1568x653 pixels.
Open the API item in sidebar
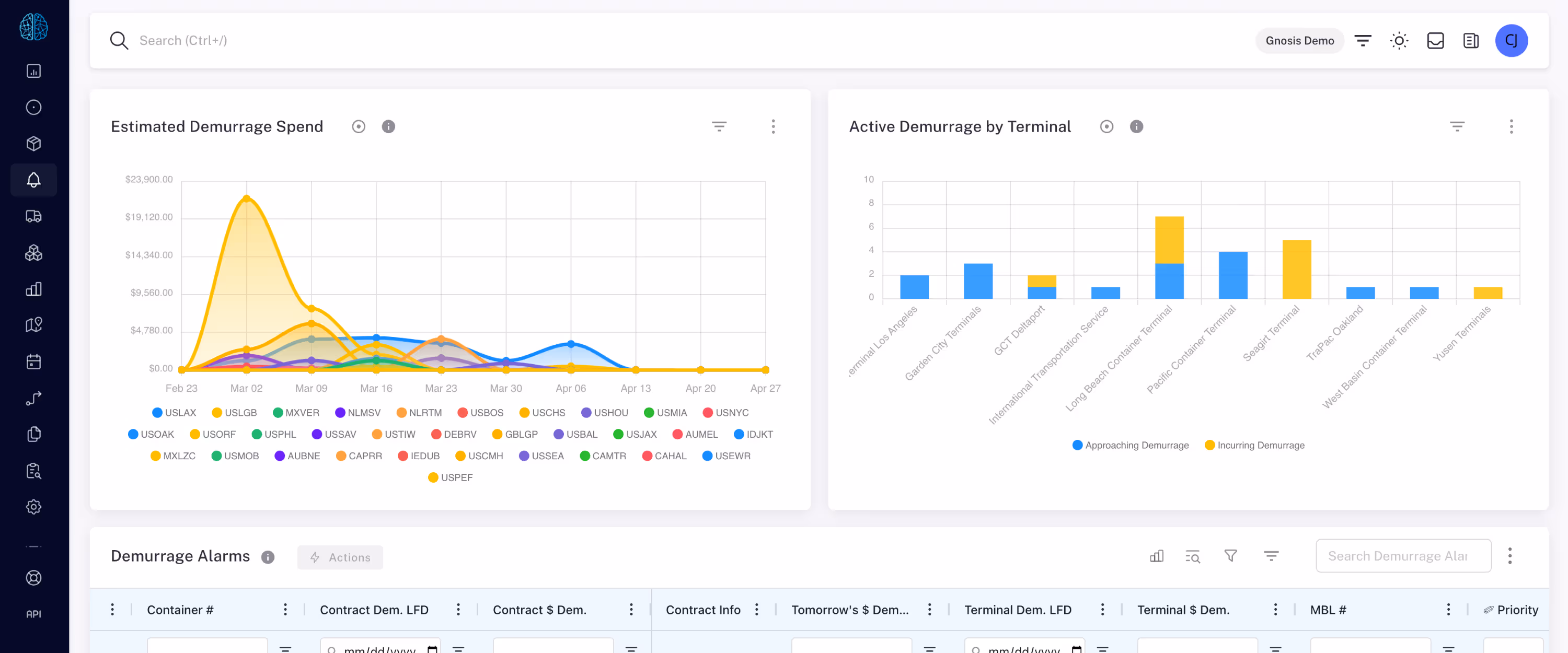33,614
